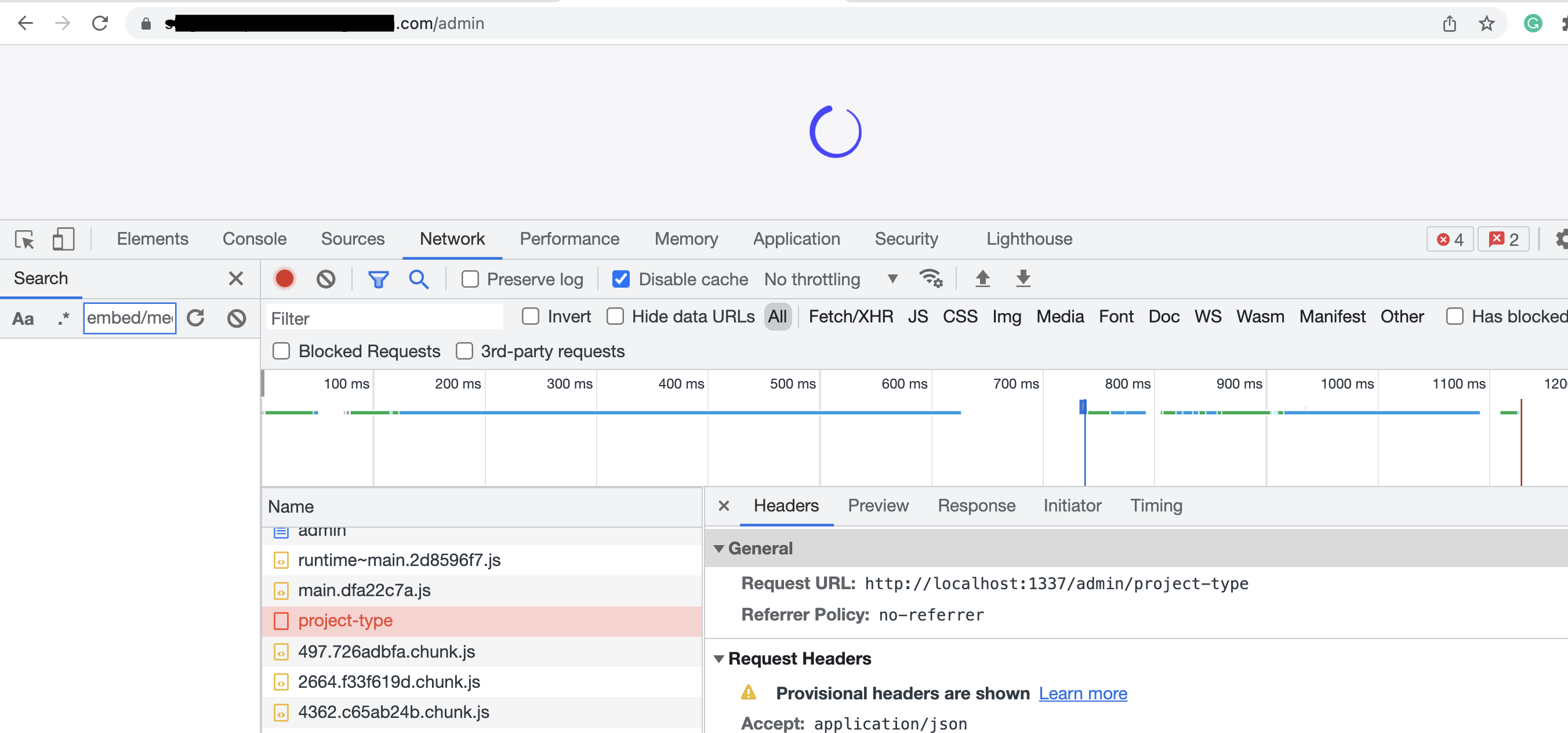The width and height of the screenshot is (1568, 733).
Task: Click the record network log button
Action: 284,279
